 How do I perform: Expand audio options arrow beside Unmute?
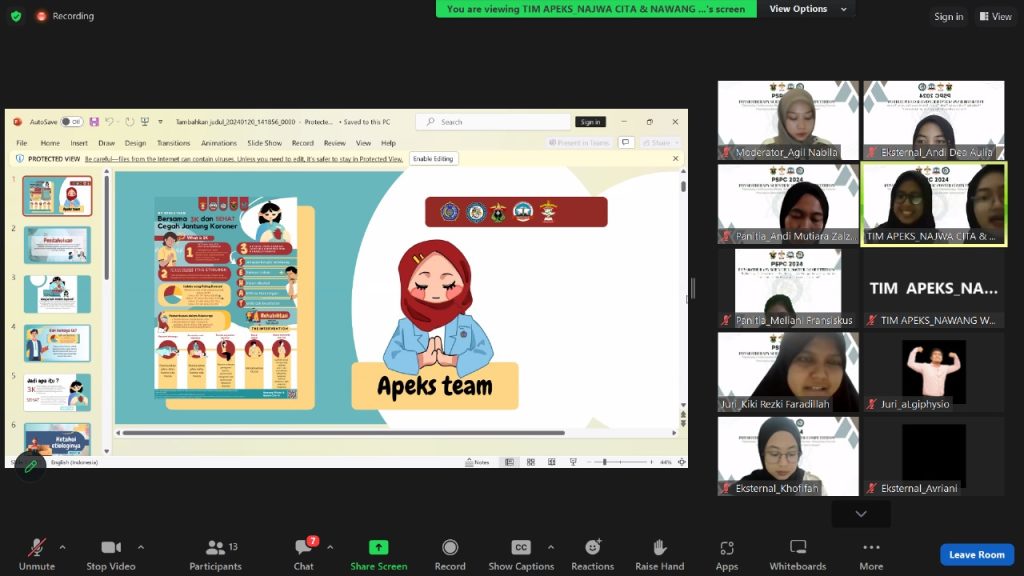[62, 547]
